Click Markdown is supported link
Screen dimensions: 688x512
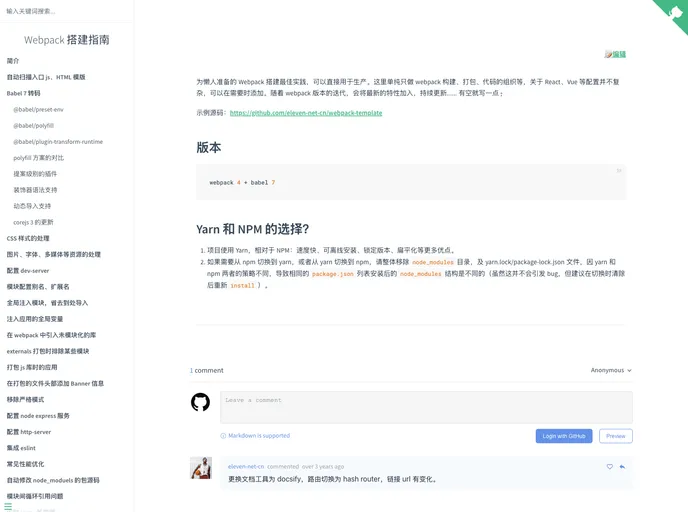[259, 436]
